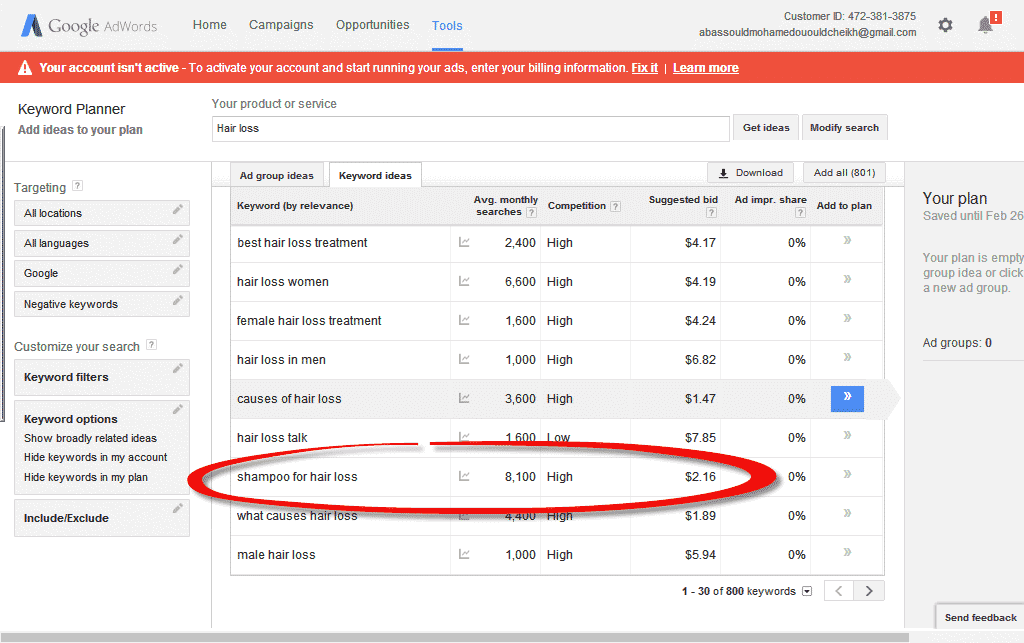Screen dimensions: 1024x643
Task: Click the $6.82 suggested bid cell
Action: pyautogui.click(x=700, y=360)
